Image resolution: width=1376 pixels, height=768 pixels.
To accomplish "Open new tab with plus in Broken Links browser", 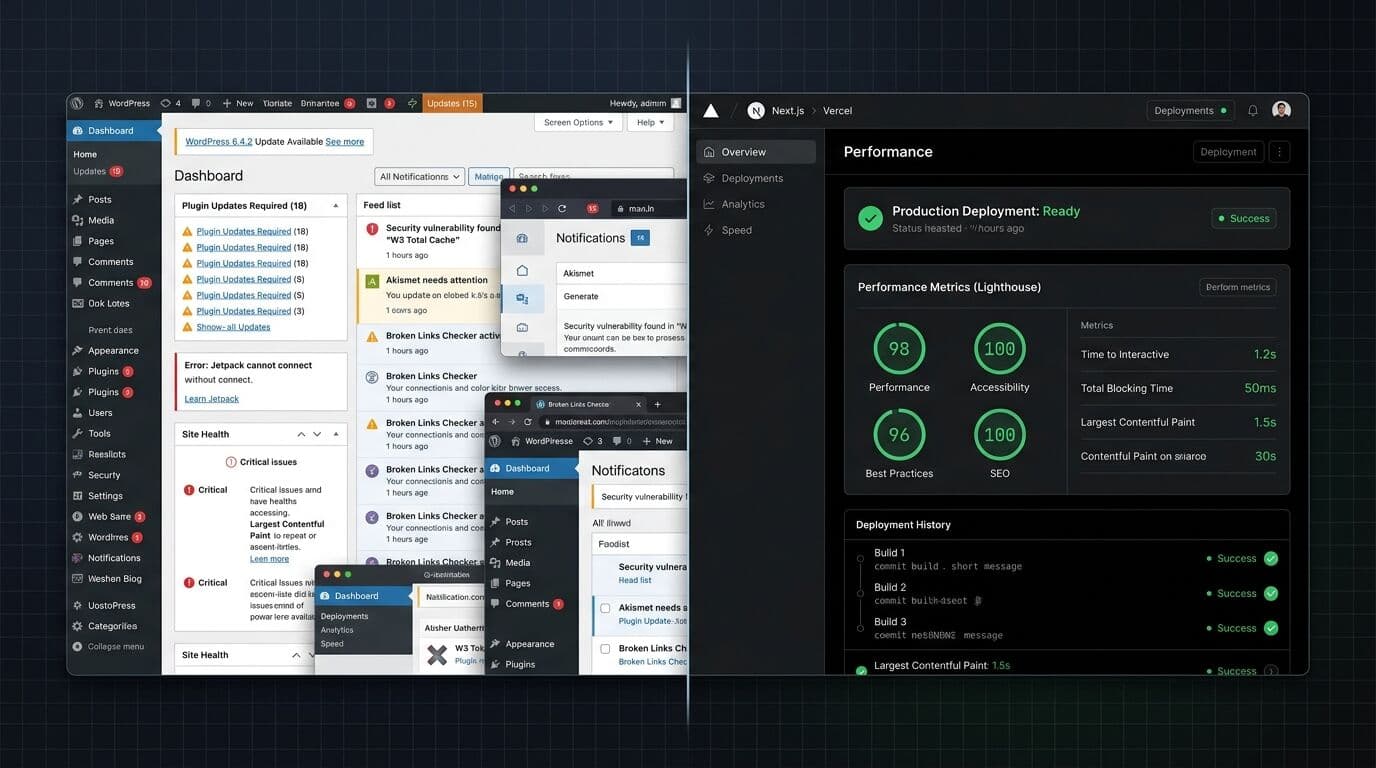I will click(x=657, y=404).
